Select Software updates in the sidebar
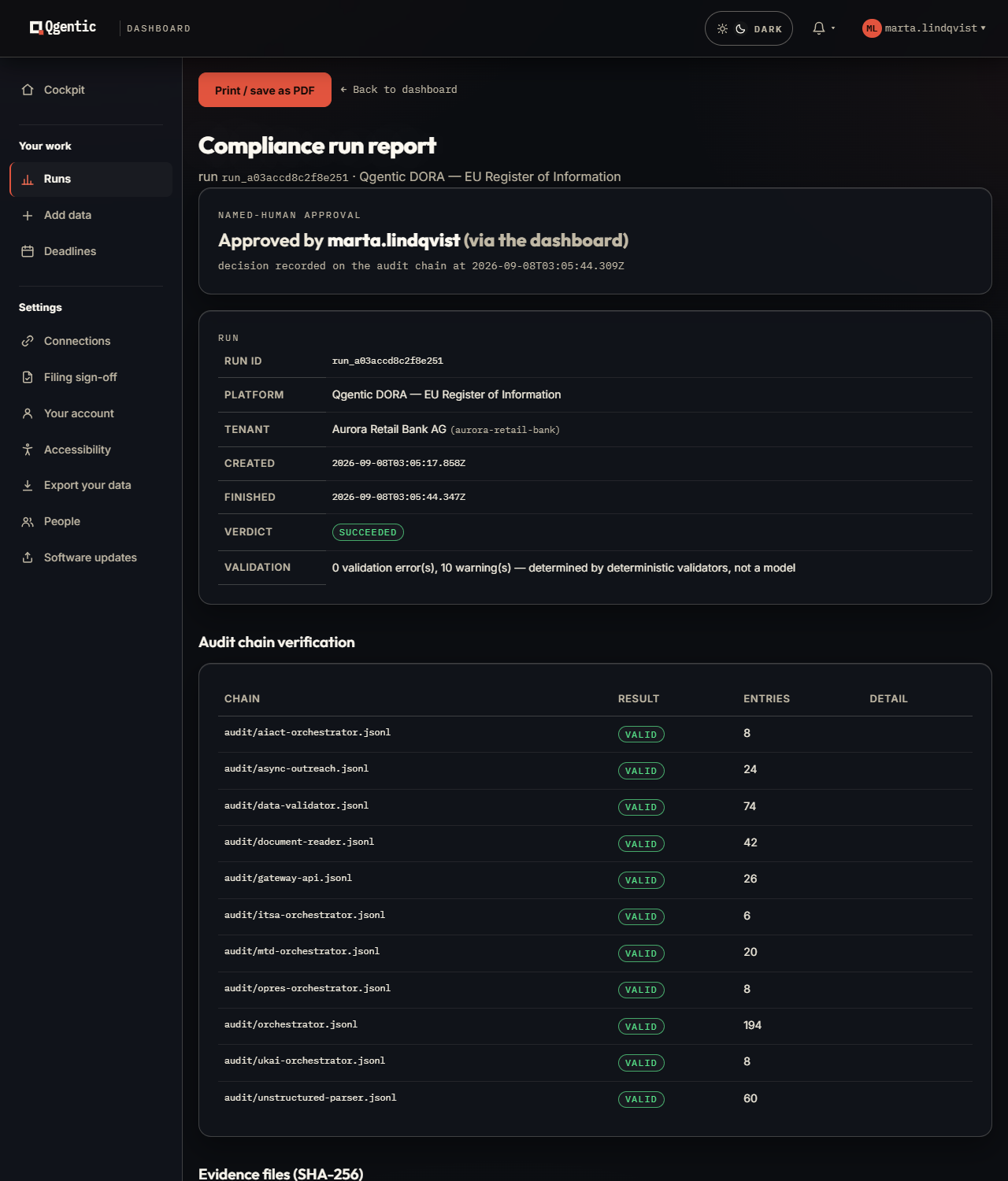 (x=91, y=558)
